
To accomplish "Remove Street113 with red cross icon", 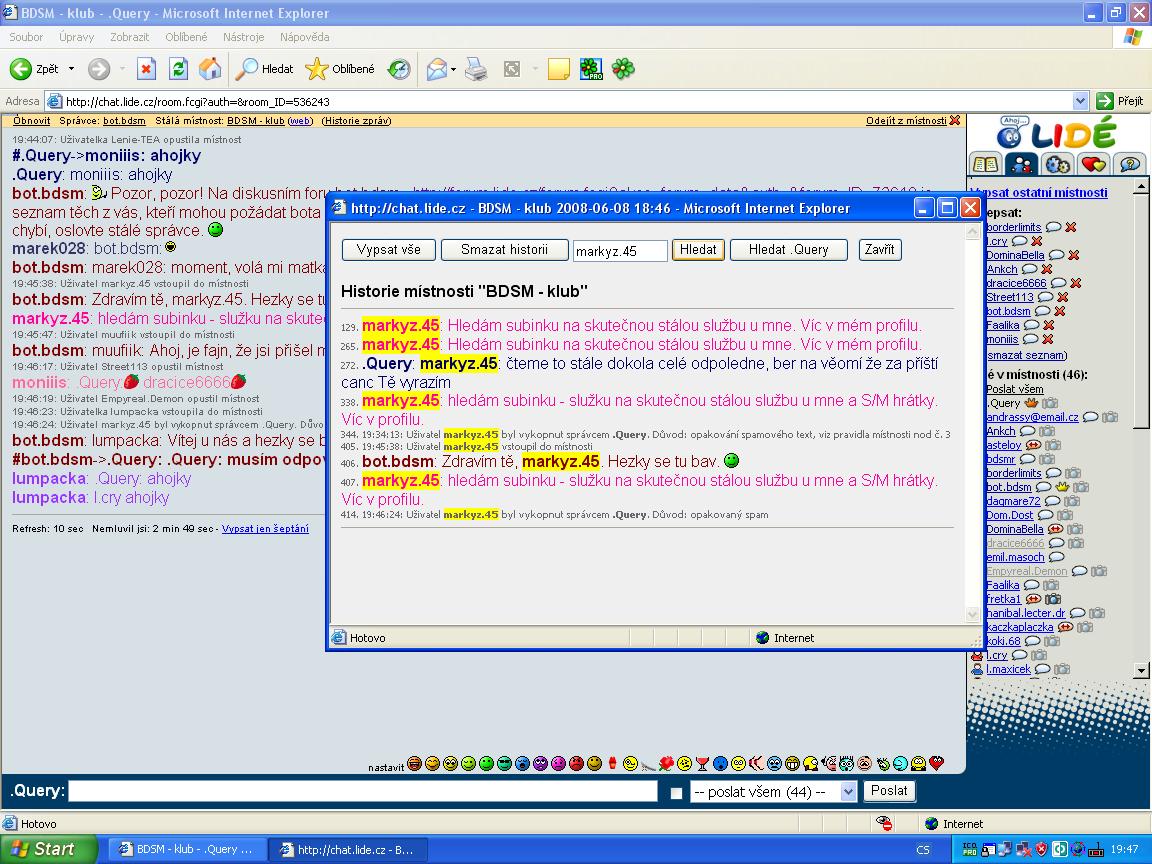I will (1062, 297).
